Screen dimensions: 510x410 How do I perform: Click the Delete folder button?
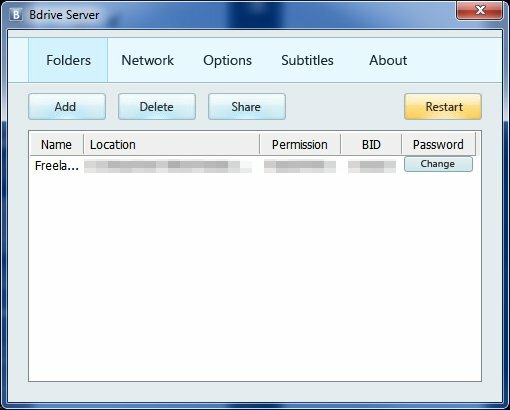click(157, 107)
